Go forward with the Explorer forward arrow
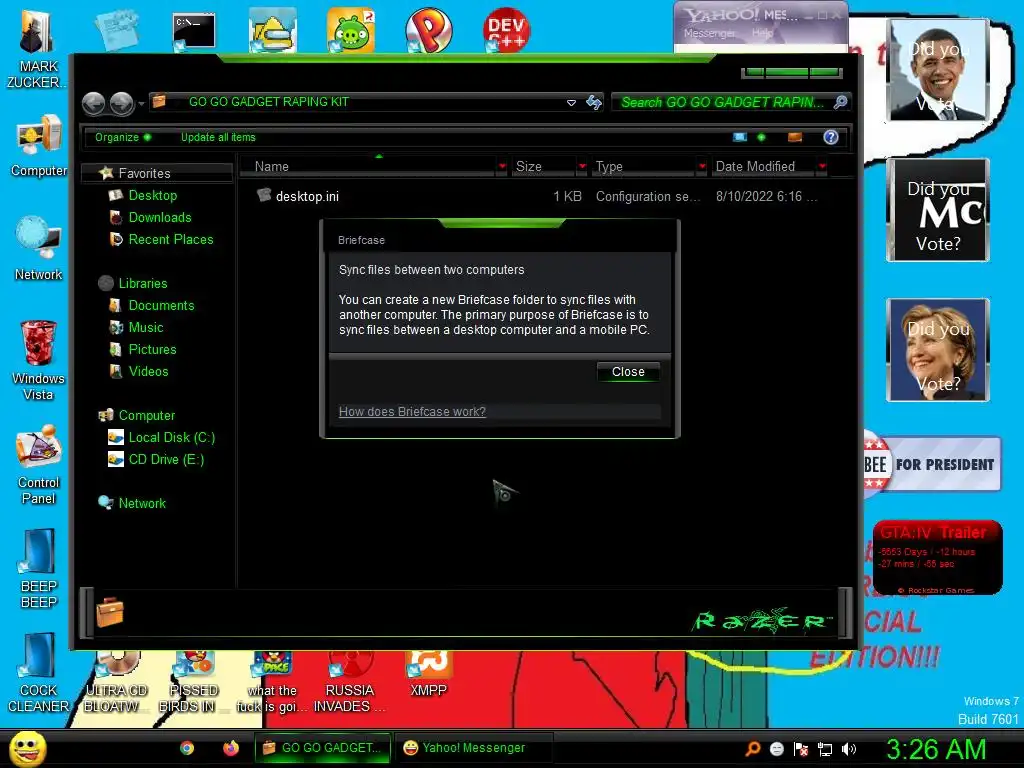The height and width of the screenshot is (768, 1024). (121, 103)
